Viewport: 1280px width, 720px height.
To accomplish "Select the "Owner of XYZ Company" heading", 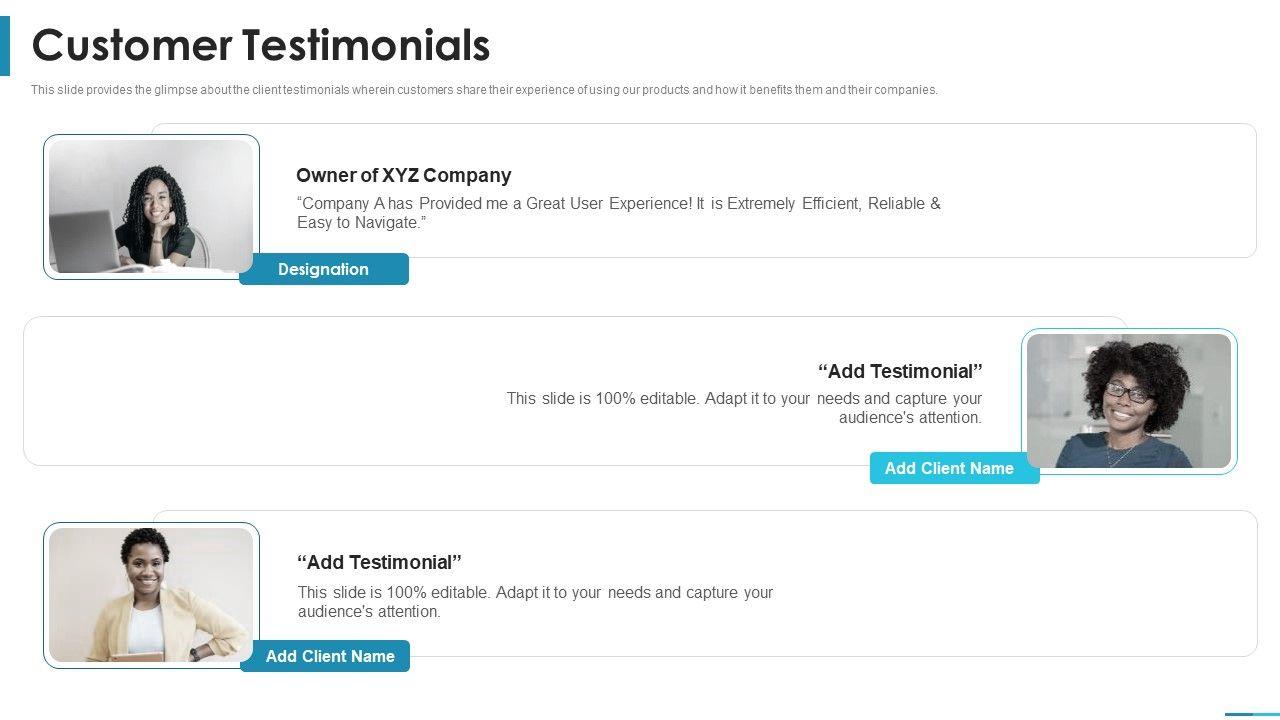I will (x=403, y=176).
